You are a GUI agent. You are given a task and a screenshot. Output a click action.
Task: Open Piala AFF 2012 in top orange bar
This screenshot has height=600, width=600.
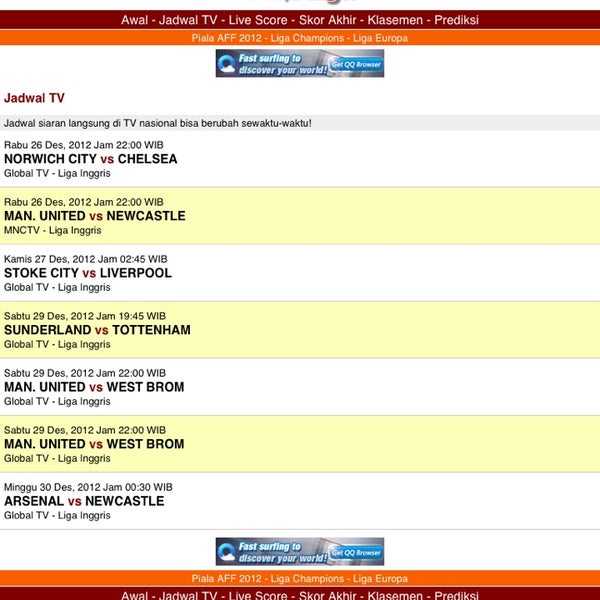[x=224, y=38]
